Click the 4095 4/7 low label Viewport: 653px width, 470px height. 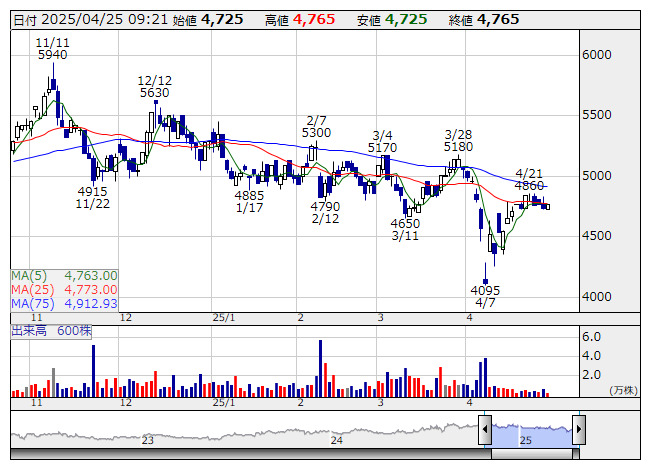(x=485, y=296)
